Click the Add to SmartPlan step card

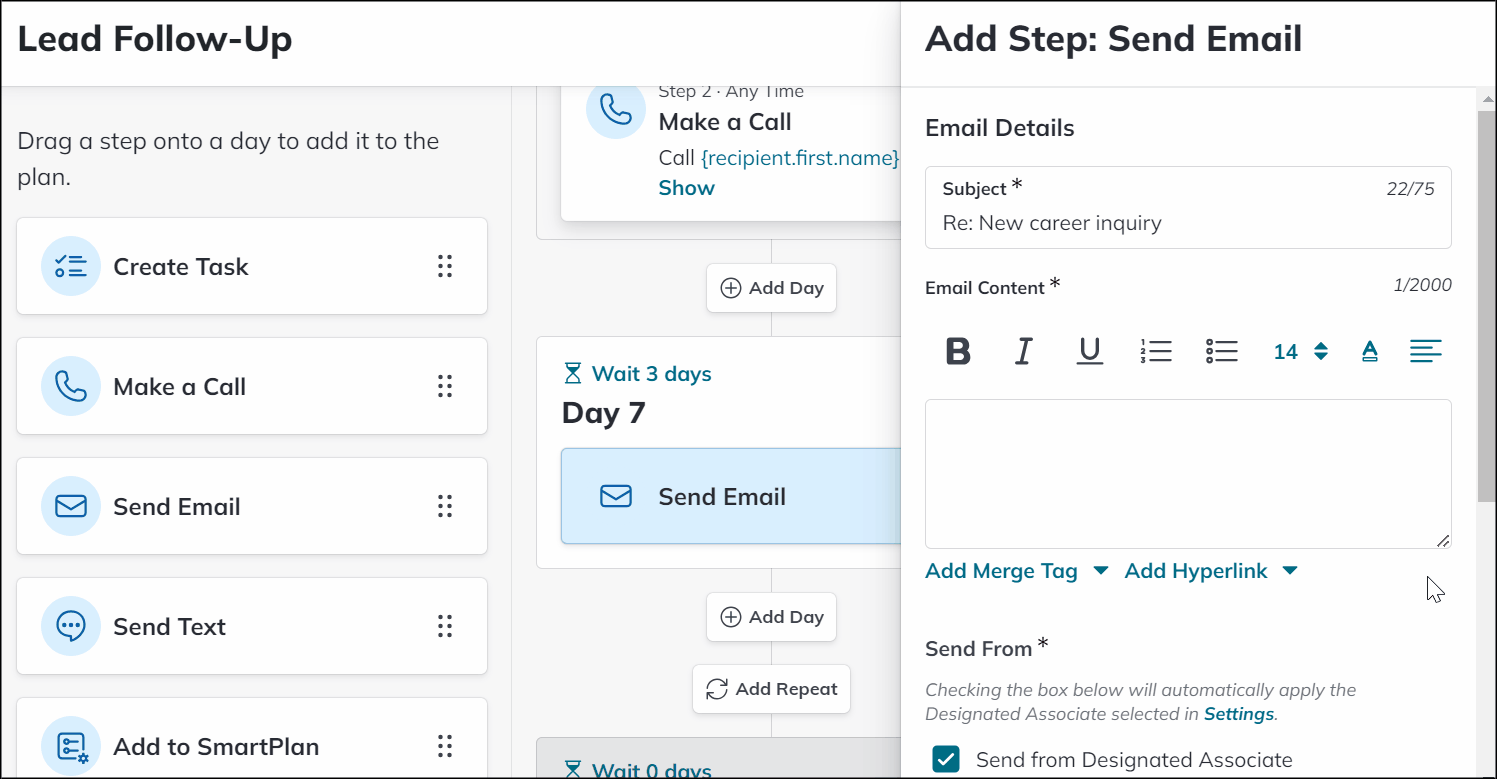[x=252, y=740]
